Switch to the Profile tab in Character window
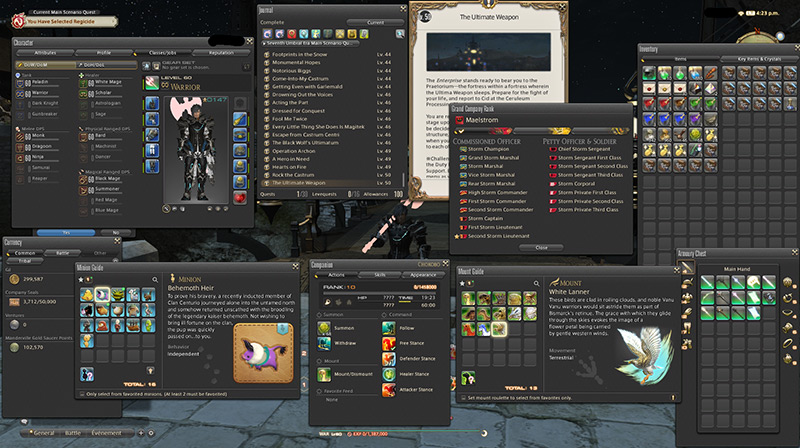Screen dimensions: 800x448 point(104,53)
